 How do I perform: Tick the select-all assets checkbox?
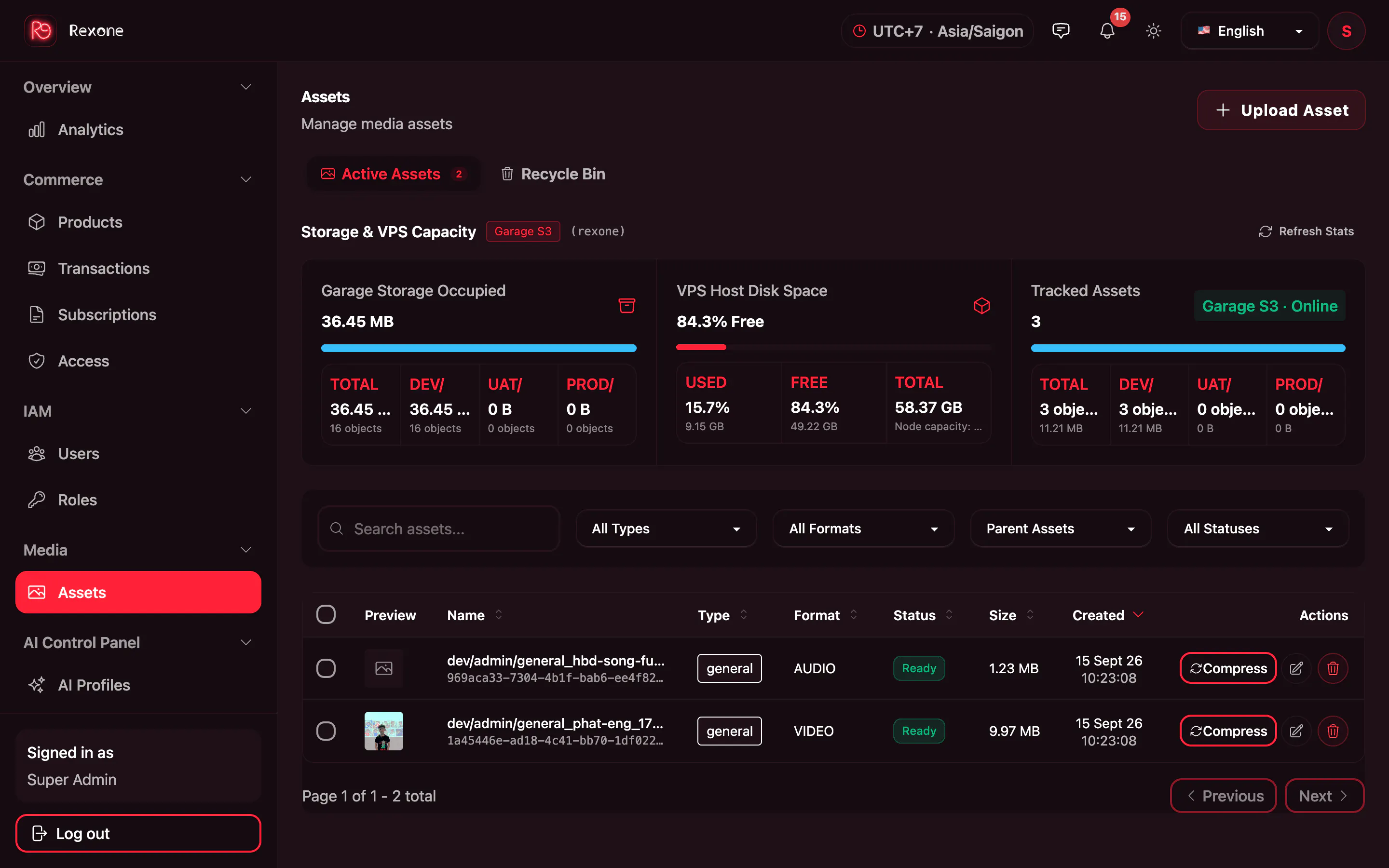[326, 615]
